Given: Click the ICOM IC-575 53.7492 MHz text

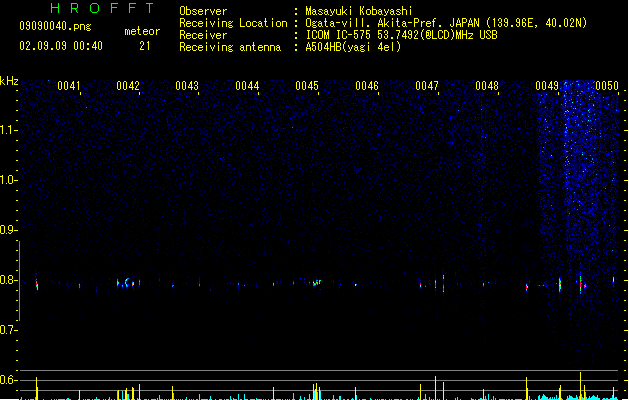Looking at the screenshot, I should pos(401,35).
